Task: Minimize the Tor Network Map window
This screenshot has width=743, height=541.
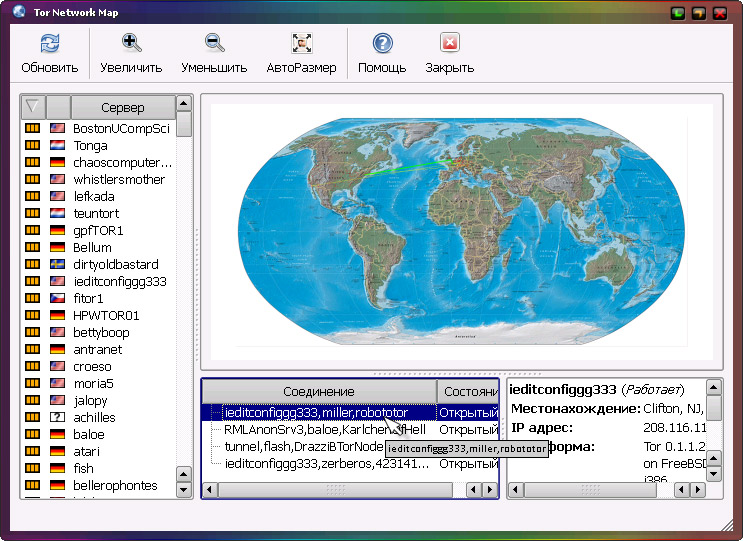Action: [678, 13]
